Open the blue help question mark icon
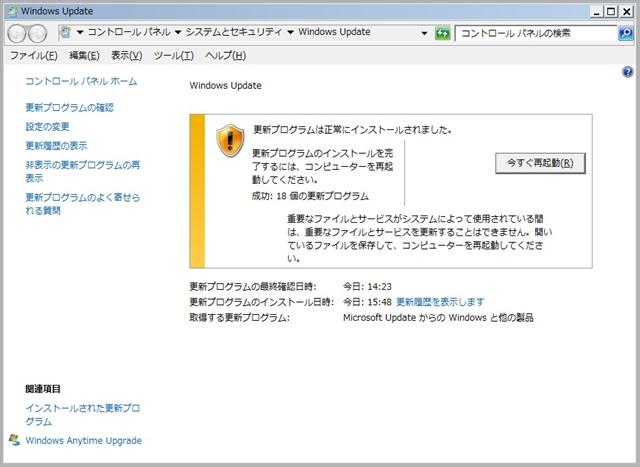Image resolution: width=640 pixels, height=467 pixels. click(627, 72)
